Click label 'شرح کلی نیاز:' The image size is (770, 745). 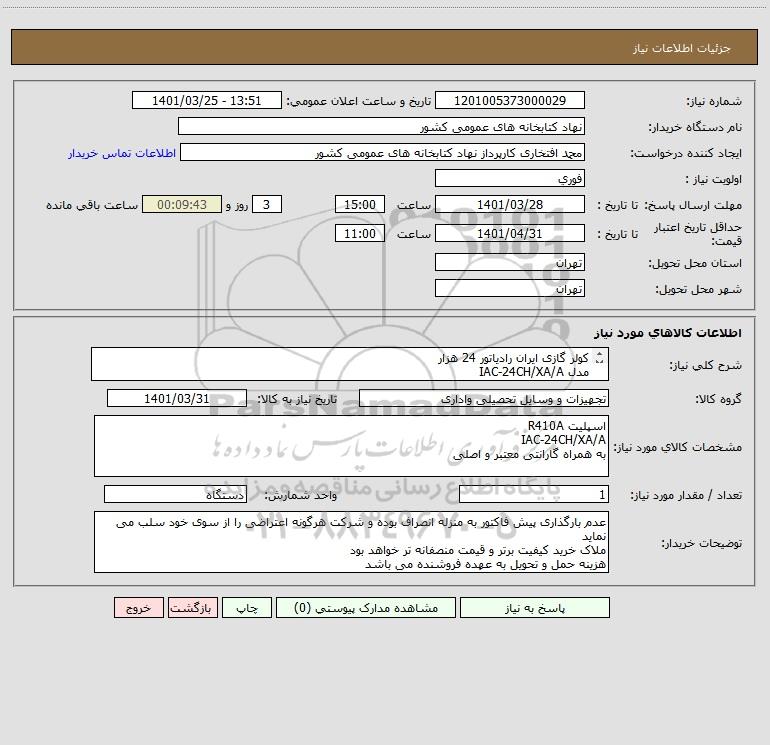tap(706, 365)
